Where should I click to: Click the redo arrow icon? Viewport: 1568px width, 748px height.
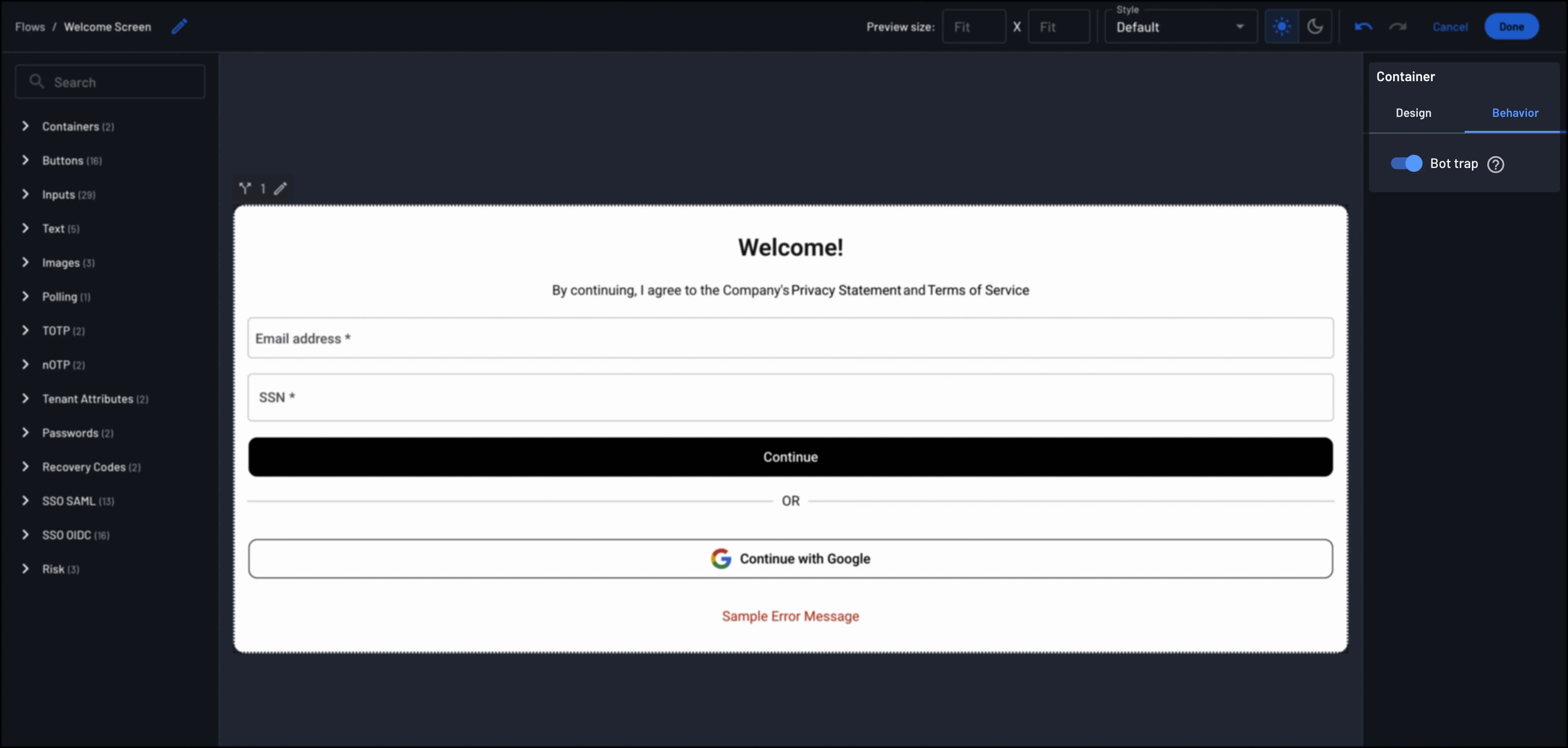pos(1398,27)
